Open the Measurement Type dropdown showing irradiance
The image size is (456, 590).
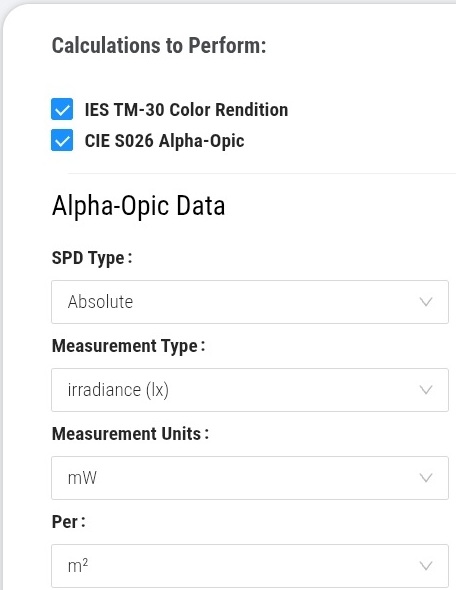pyautogui.click(x=250, y=390)
